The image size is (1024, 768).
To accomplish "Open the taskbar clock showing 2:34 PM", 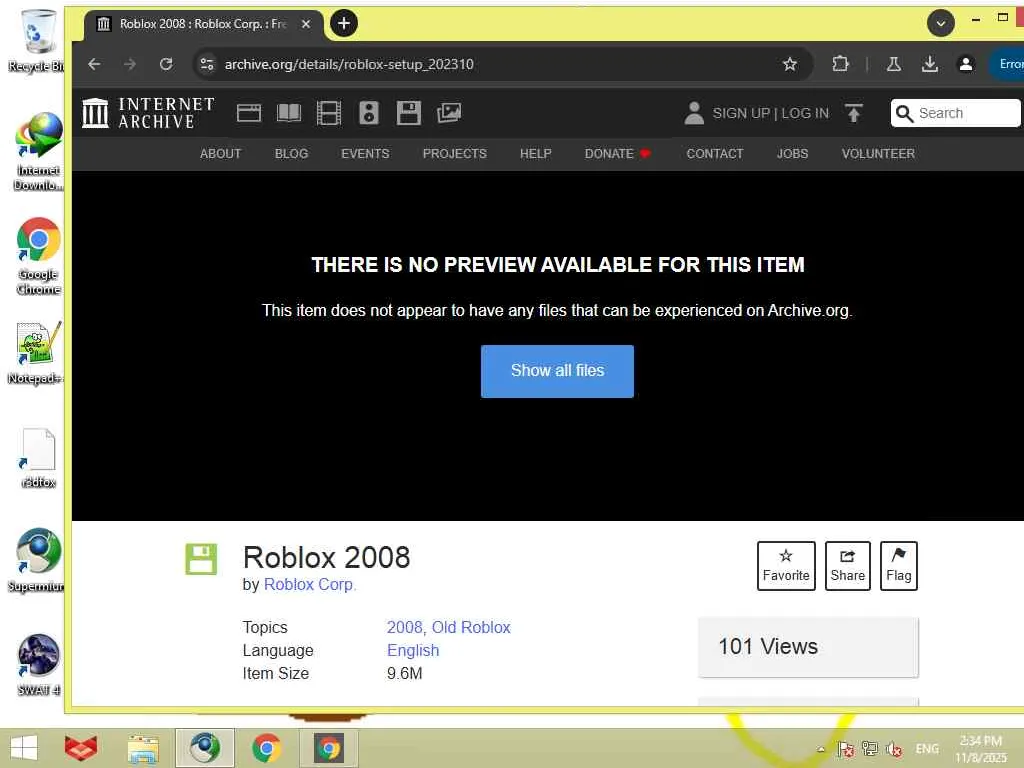I will [981, 749].
